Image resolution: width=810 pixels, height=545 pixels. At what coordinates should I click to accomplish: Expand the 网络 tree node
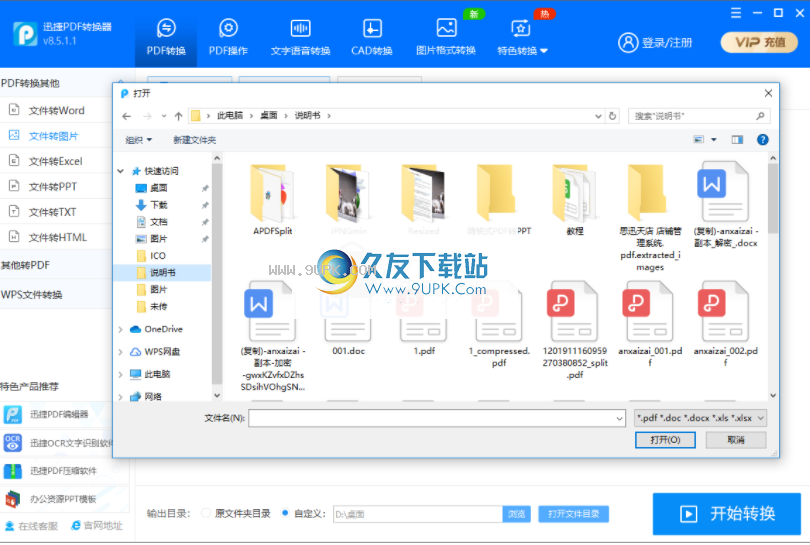(120, 397)
